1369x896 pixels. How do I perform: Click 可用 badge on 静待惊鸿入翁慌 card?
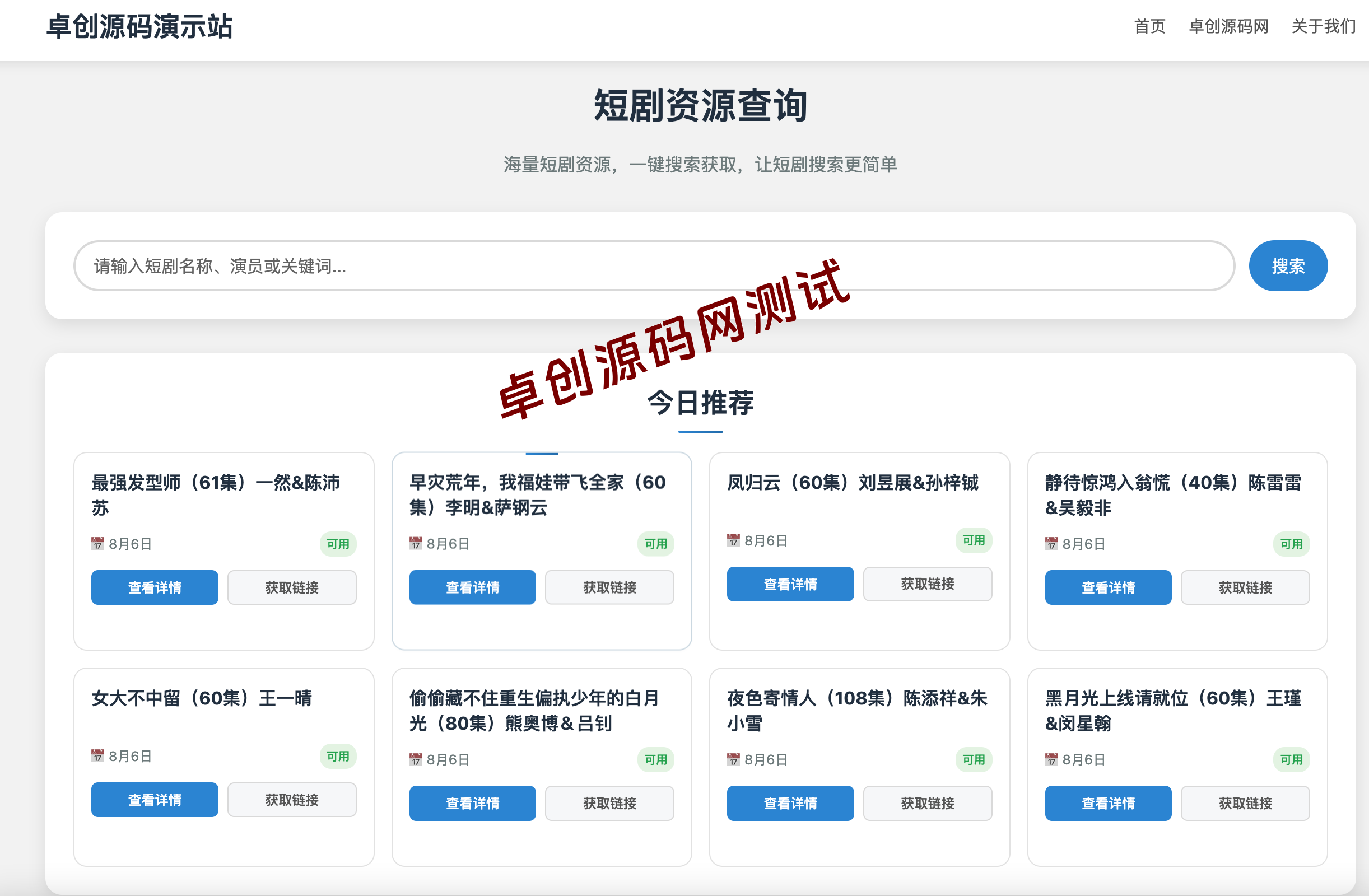tap(1291, 543)
